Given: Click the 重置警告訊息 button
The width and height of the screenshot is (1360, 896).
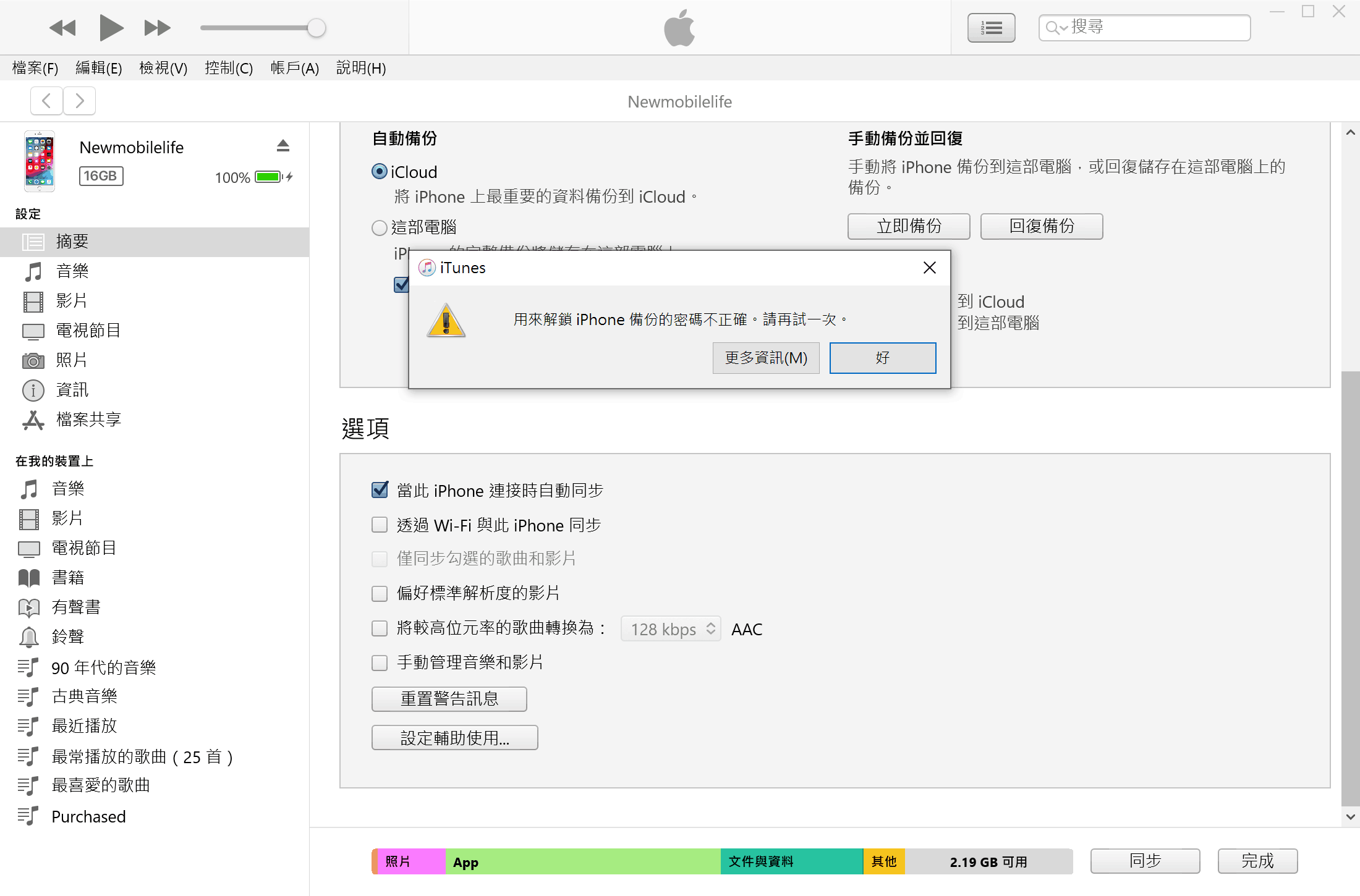Looking at the screenshot, I should tap(449, 699).
